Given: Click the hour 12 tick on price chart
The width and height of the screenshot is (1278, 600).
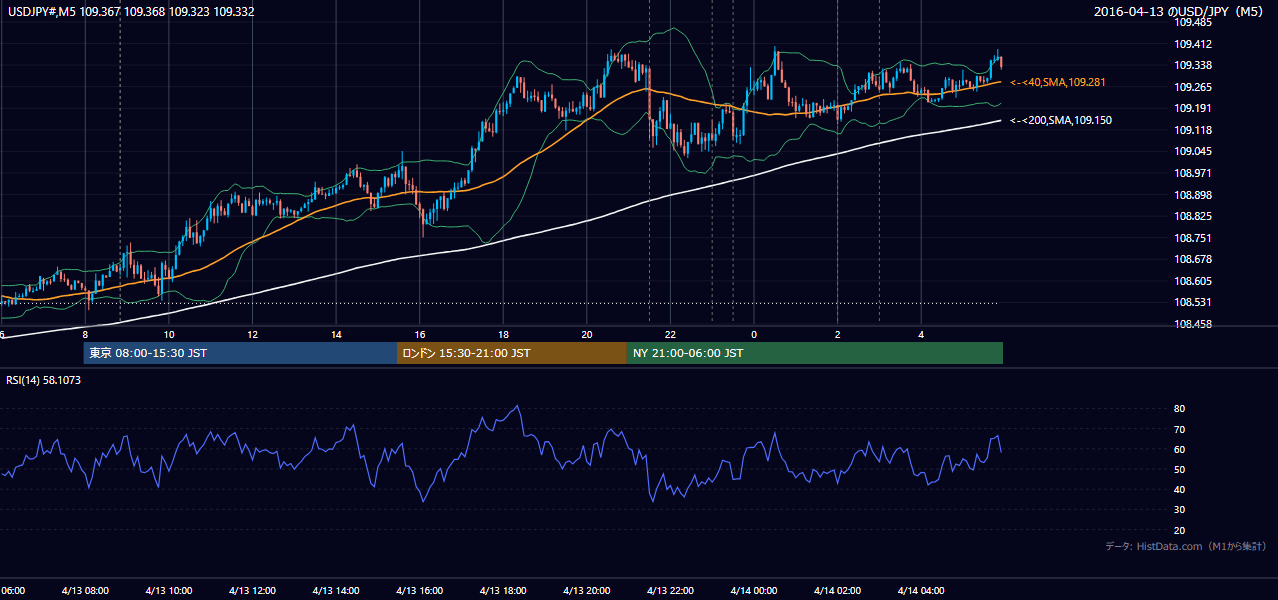Looking at the screenshot, I should click(x=253, y=334).
